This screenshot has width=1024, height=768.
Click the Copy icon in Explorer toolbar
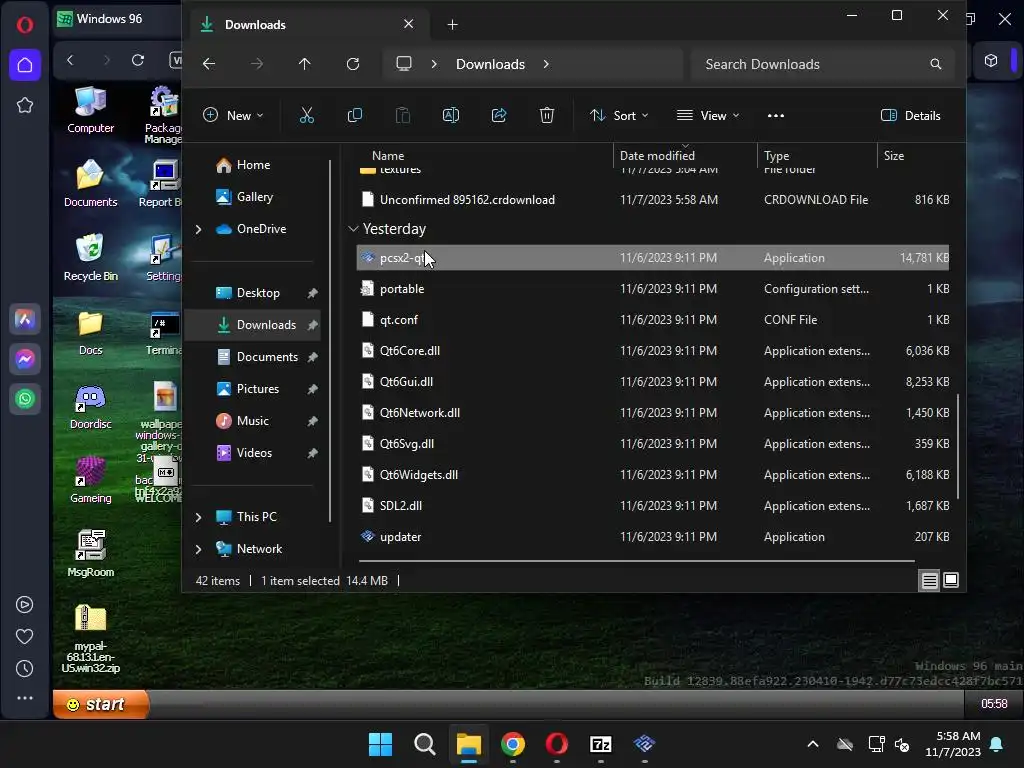click(355, 116)
